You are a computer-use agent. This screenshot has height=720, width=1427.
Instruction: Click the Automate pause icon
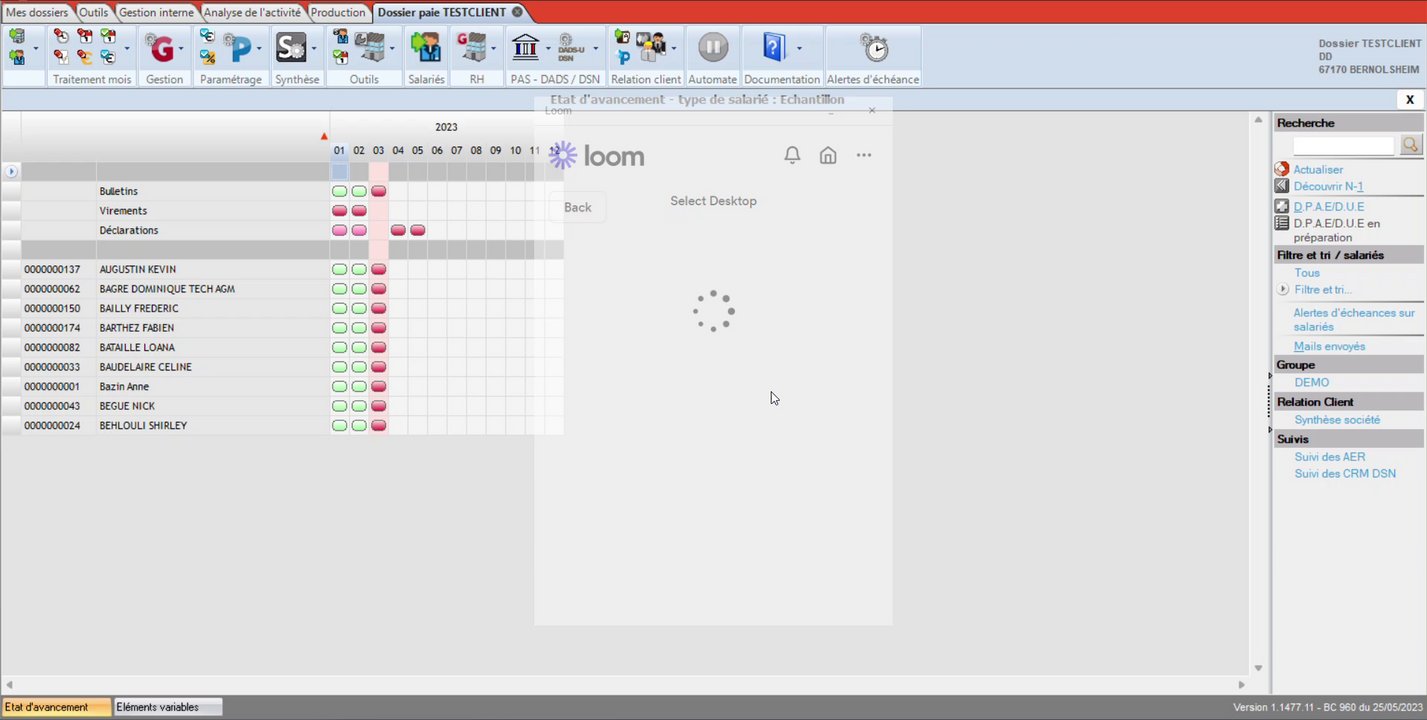tap(713, 47)
